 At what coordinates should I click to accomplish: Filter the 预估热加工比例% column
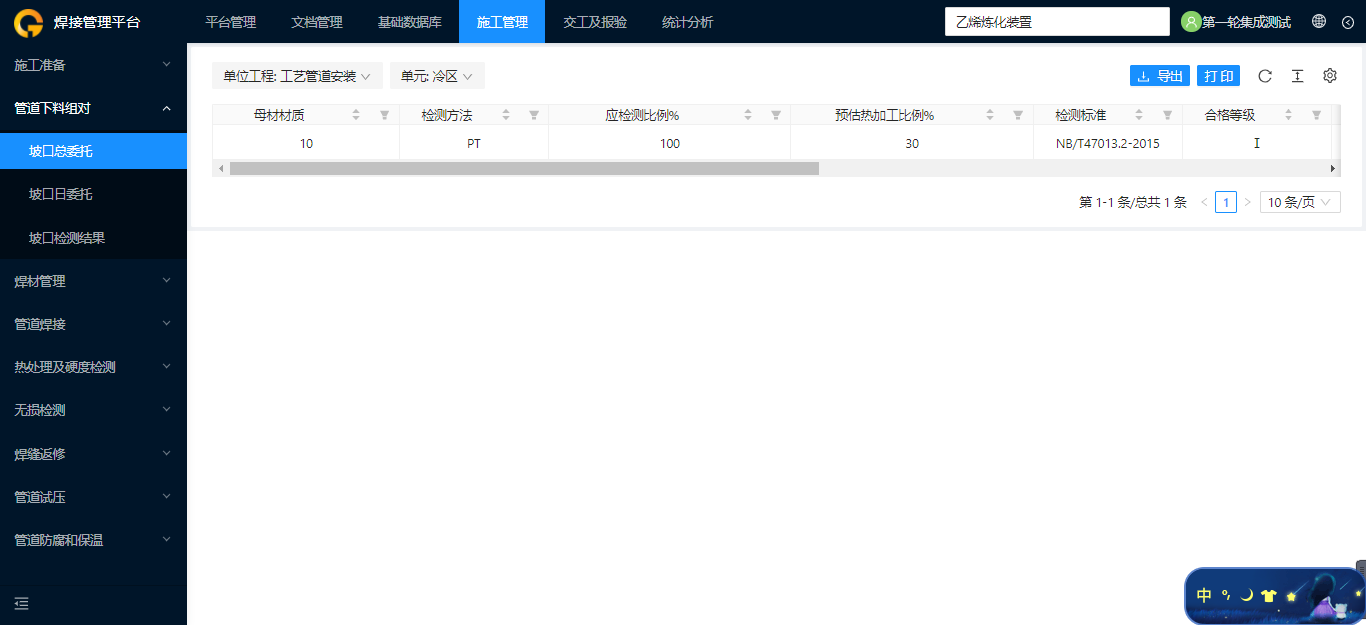(1018, 115)
